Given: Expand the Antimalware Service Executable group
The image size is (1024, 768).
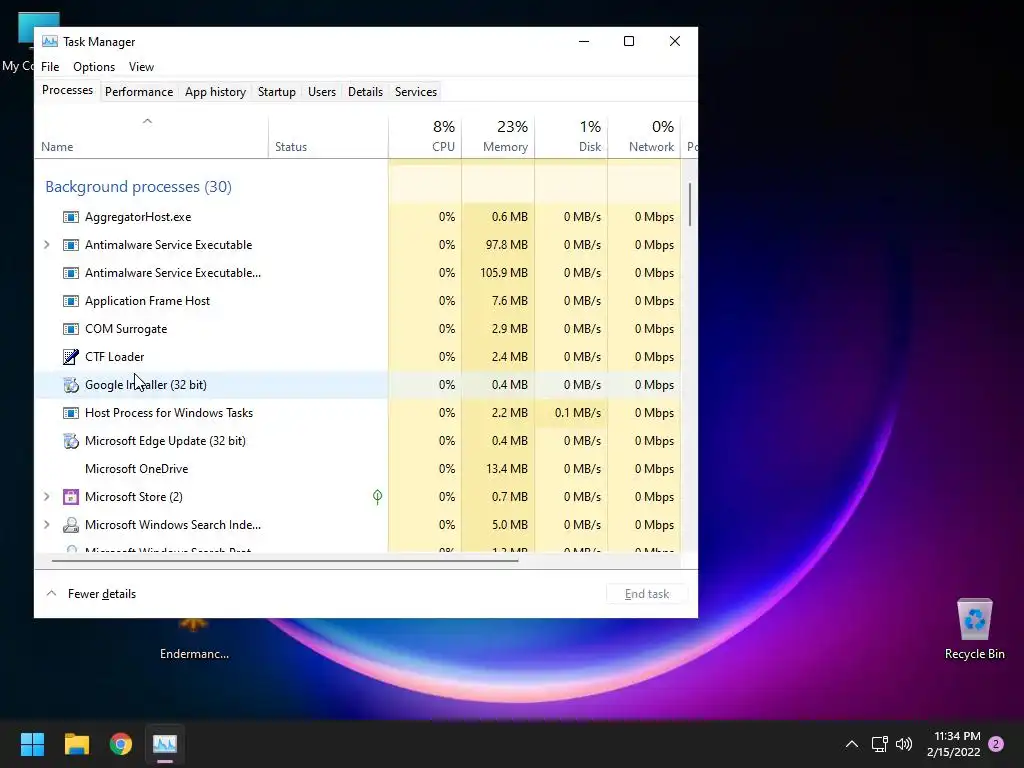Looking at the screenshot, I should click(x=46, y=245).
